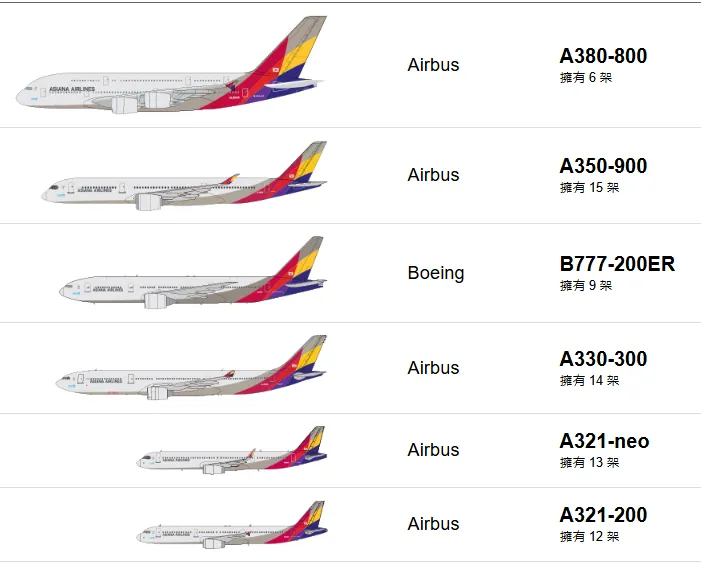Select the A321-200 model heading
701x567 pixels.
603,515
